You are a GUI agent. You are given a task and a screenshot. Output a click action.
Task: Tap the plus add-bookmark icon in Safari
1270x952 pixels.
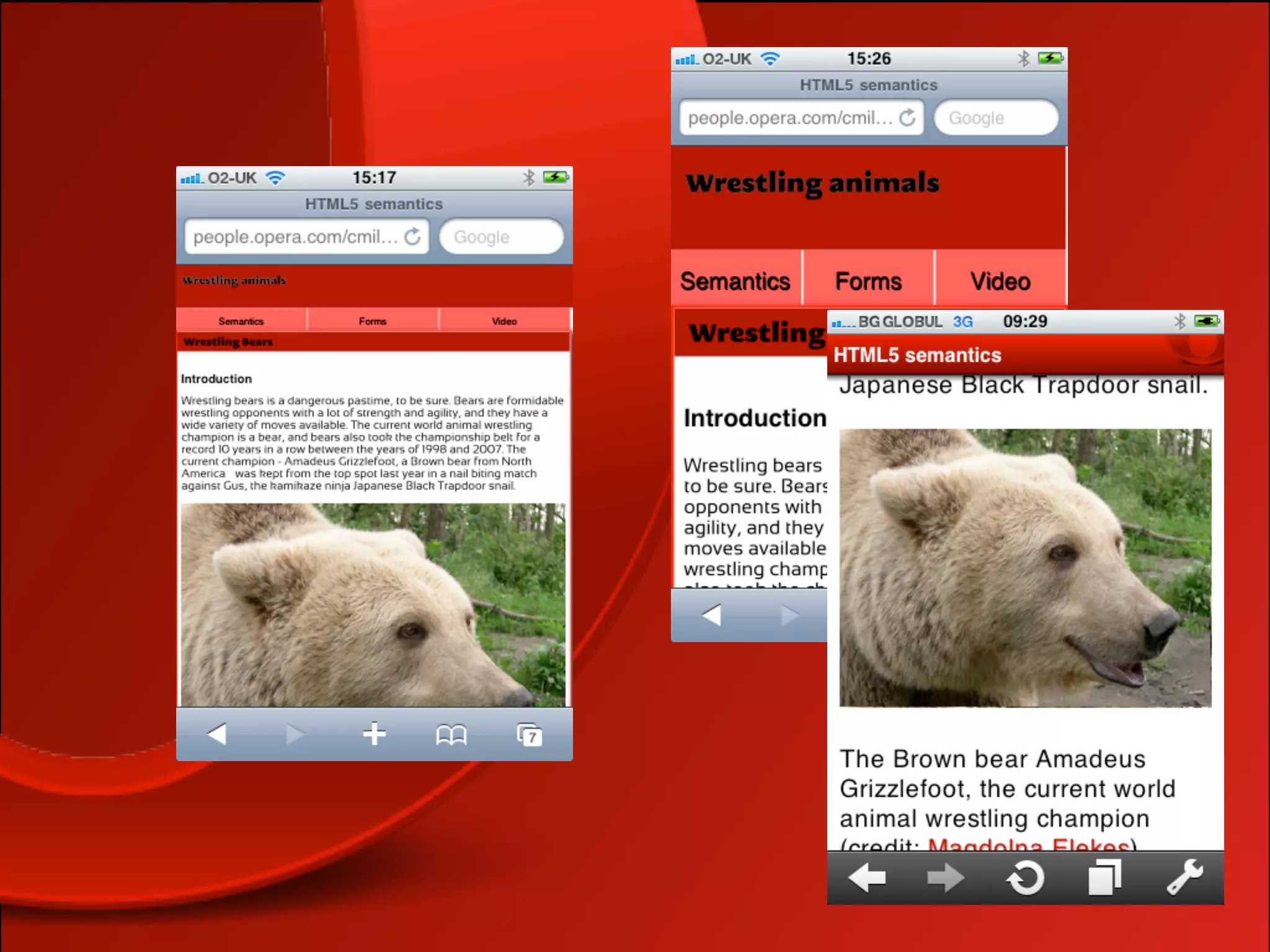point(374,734)
